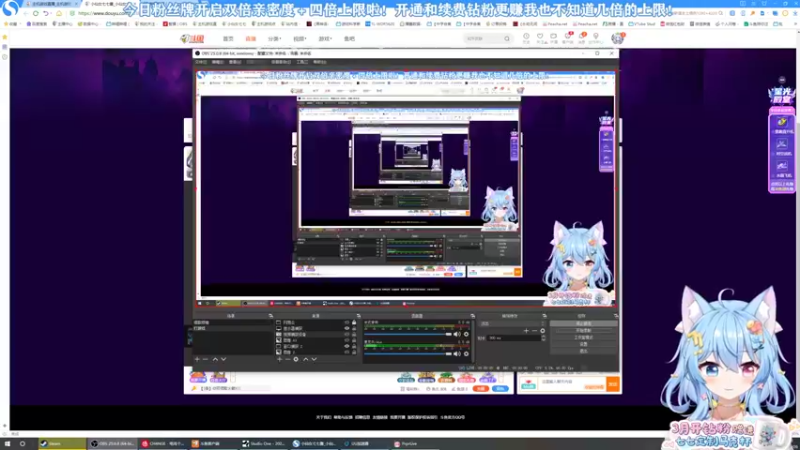This screenshot has height=450, width=800.
Task: Open the scene transition type dropdown
Action: 512,323
